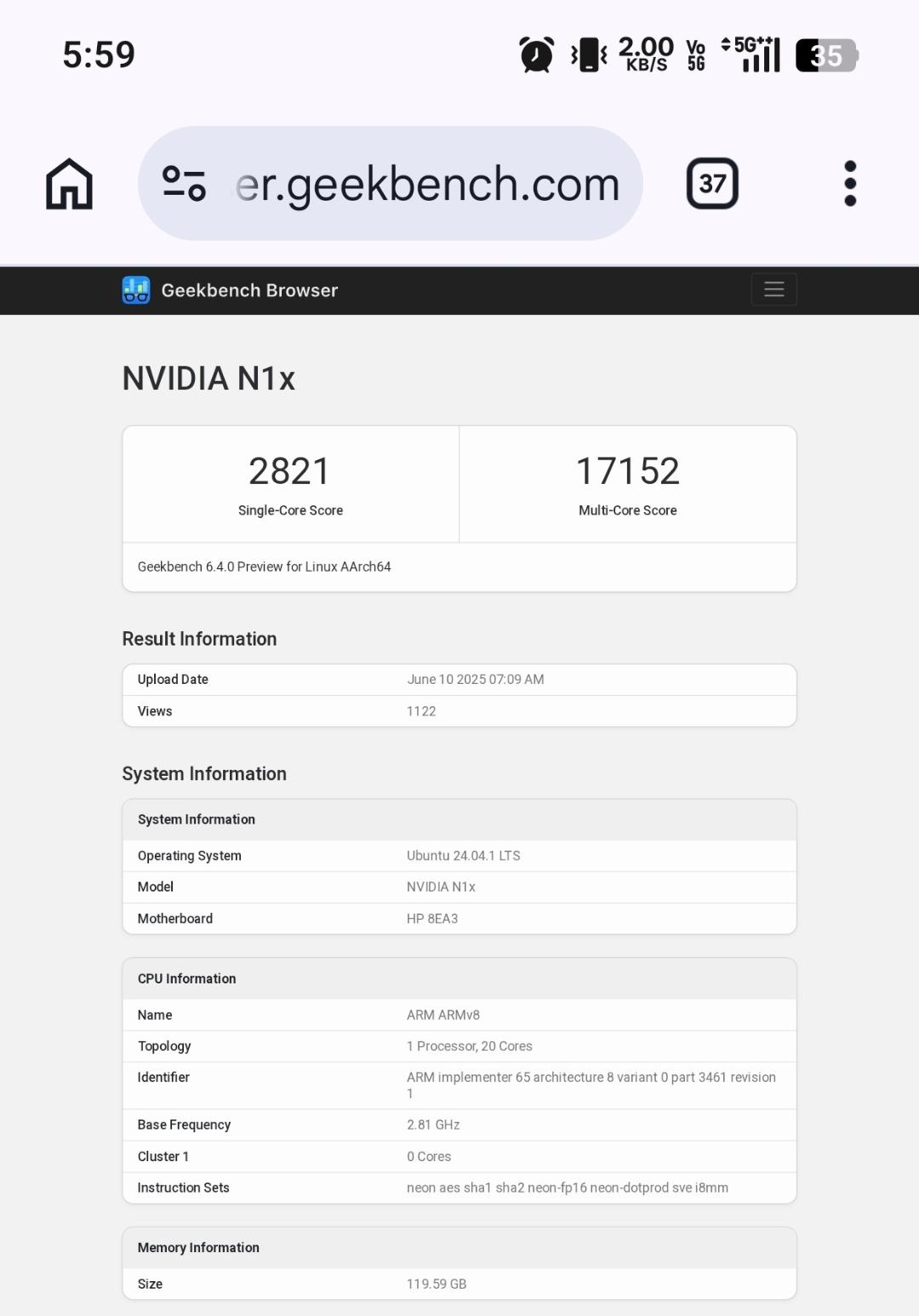Select the NVIDIA N1x page heading
The height and width of the screenshot is (1316, 919).
coord(208,379)
